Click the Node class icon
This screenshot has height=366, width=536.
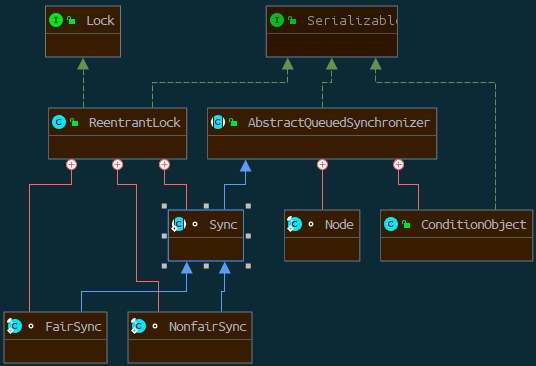tap(294, 224)
